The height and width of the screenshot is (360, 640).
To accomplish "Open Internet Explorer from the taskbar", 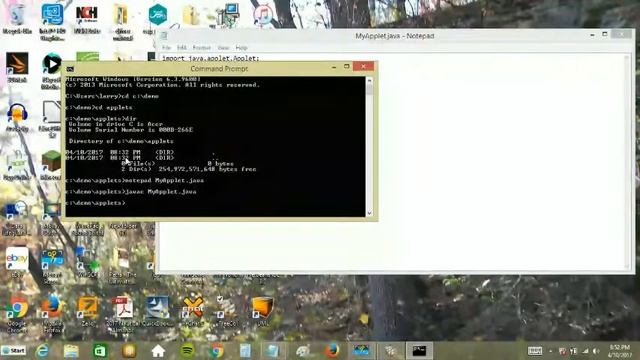I will coord(42,351).
